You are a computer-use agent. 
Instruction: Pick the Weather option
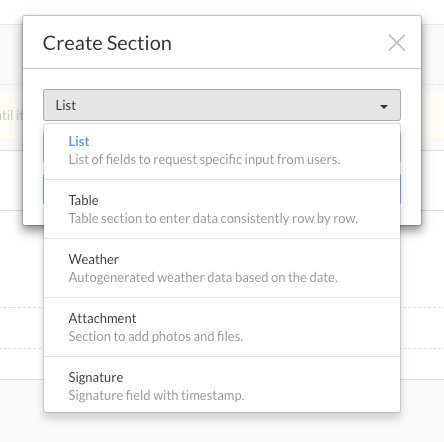222,268
